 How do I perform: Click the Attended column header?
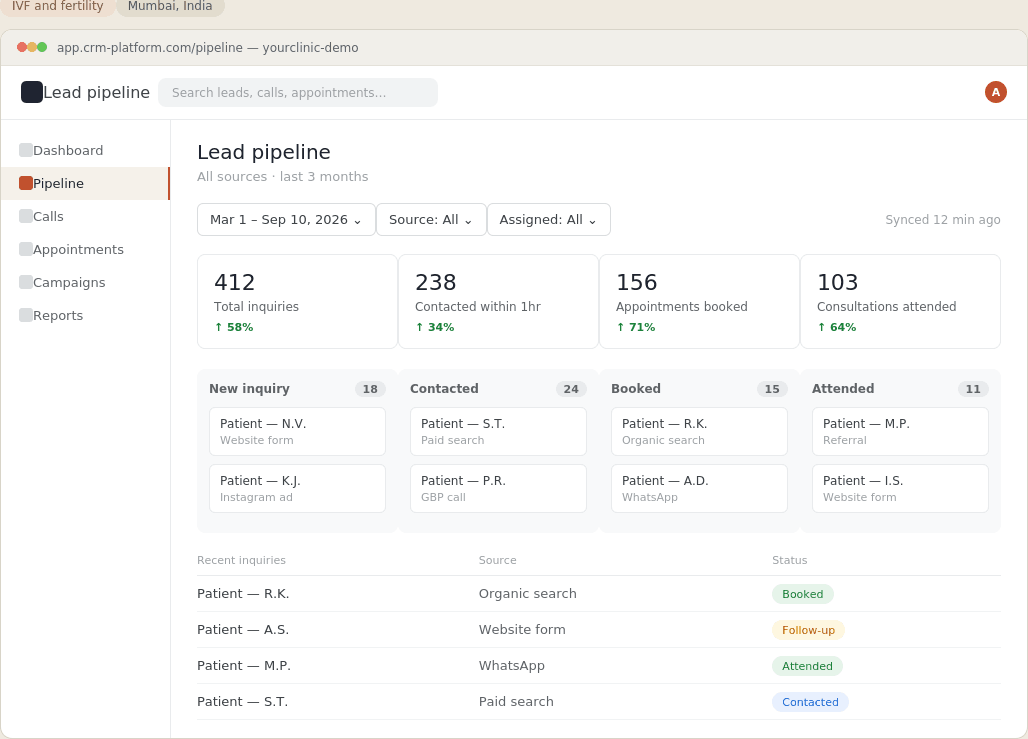pyautogui.click(x=842, y=389)
